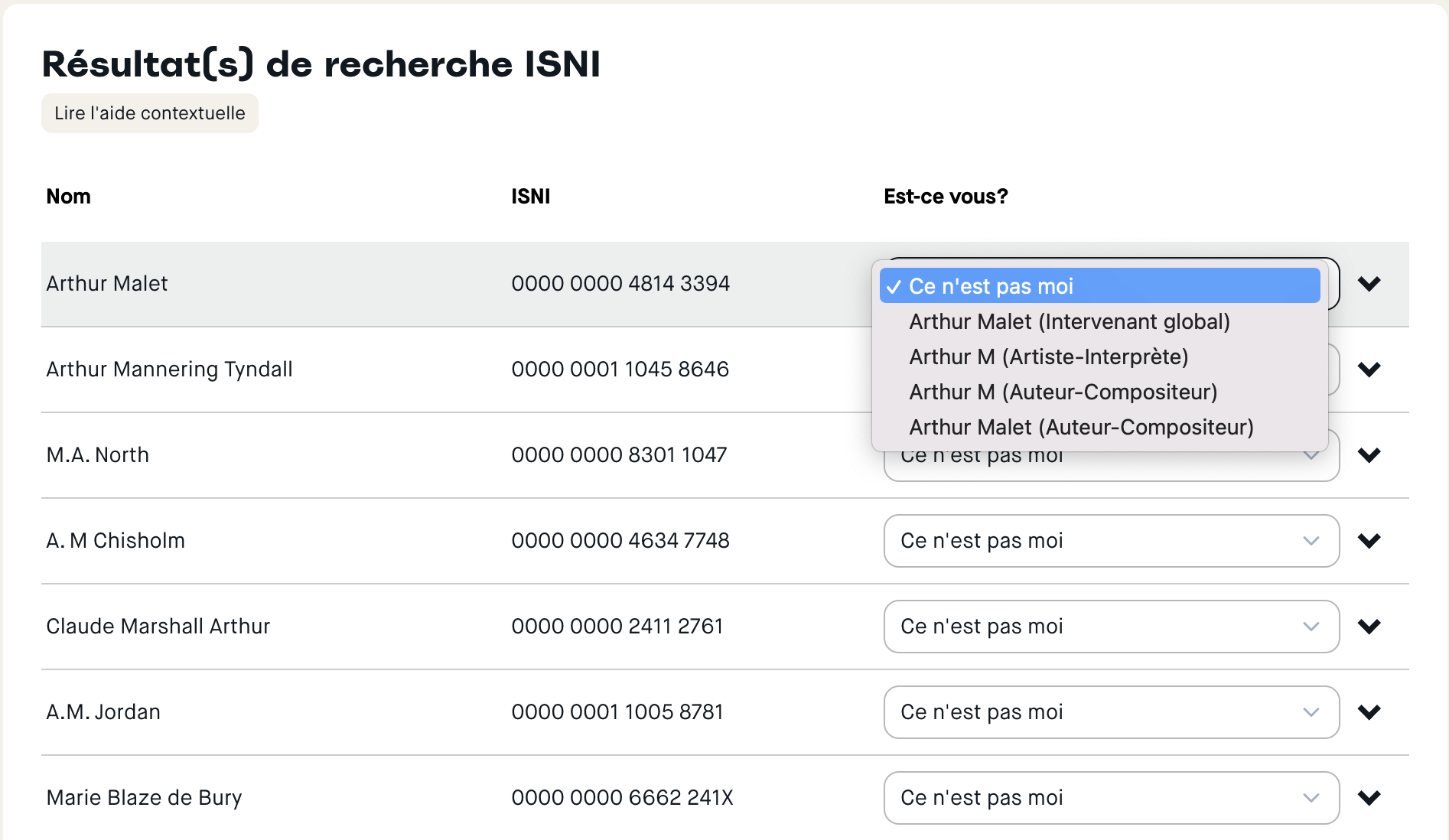
Task: Select 'Ce n'est pas moi' option in open list
Action: pyautogui.click(x=1099, y=286)
